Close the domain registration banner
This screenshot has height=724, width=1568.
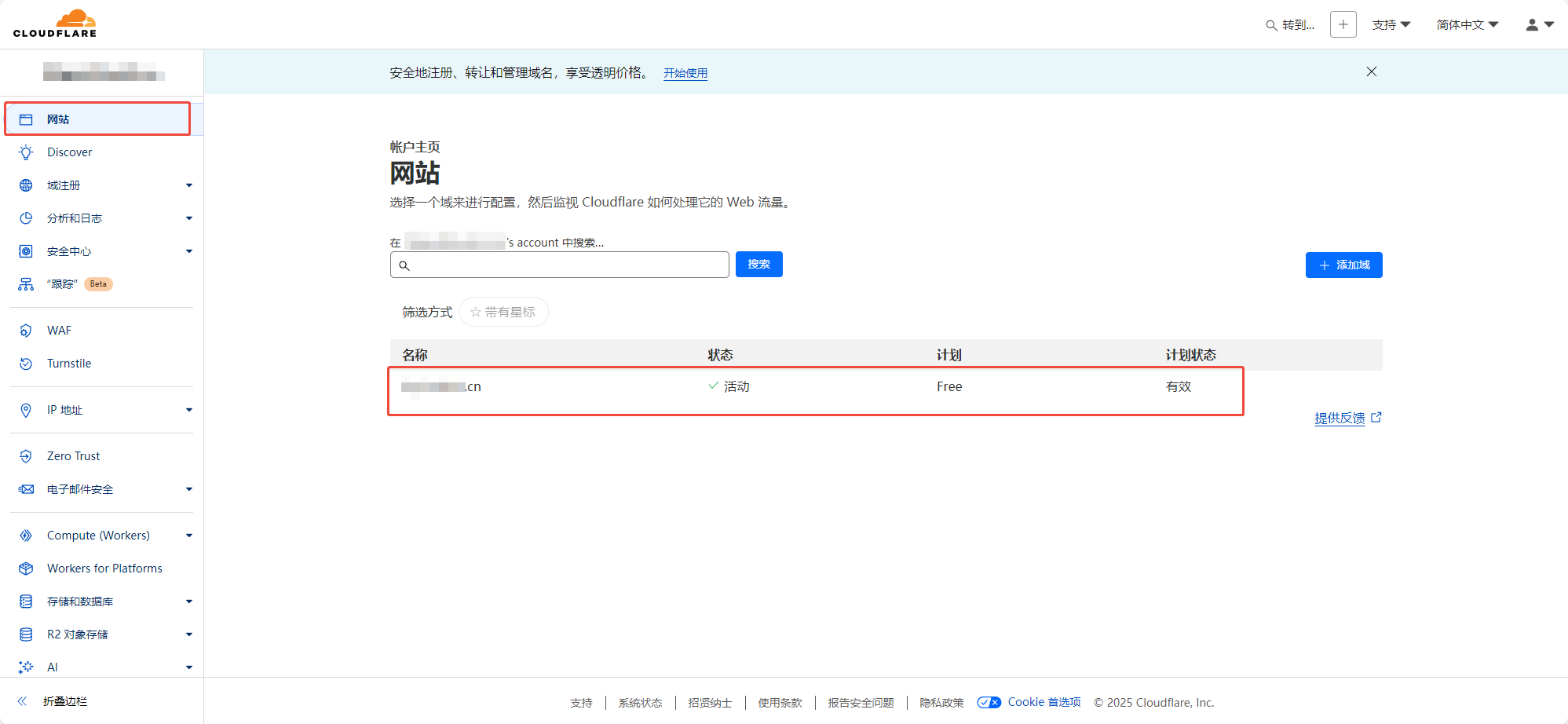pos(1372,71)
